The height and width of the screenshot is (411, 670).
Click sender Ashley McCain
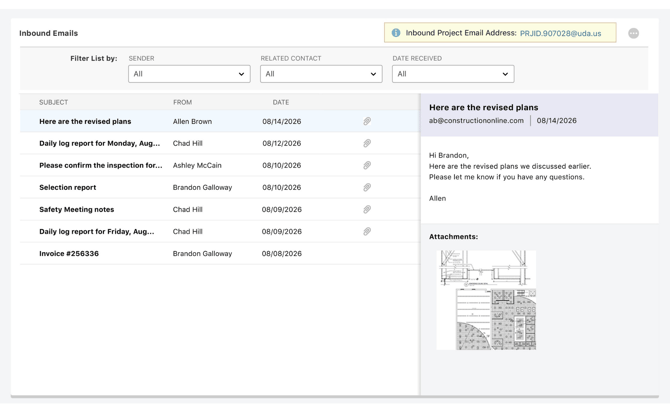pos(197,165)
